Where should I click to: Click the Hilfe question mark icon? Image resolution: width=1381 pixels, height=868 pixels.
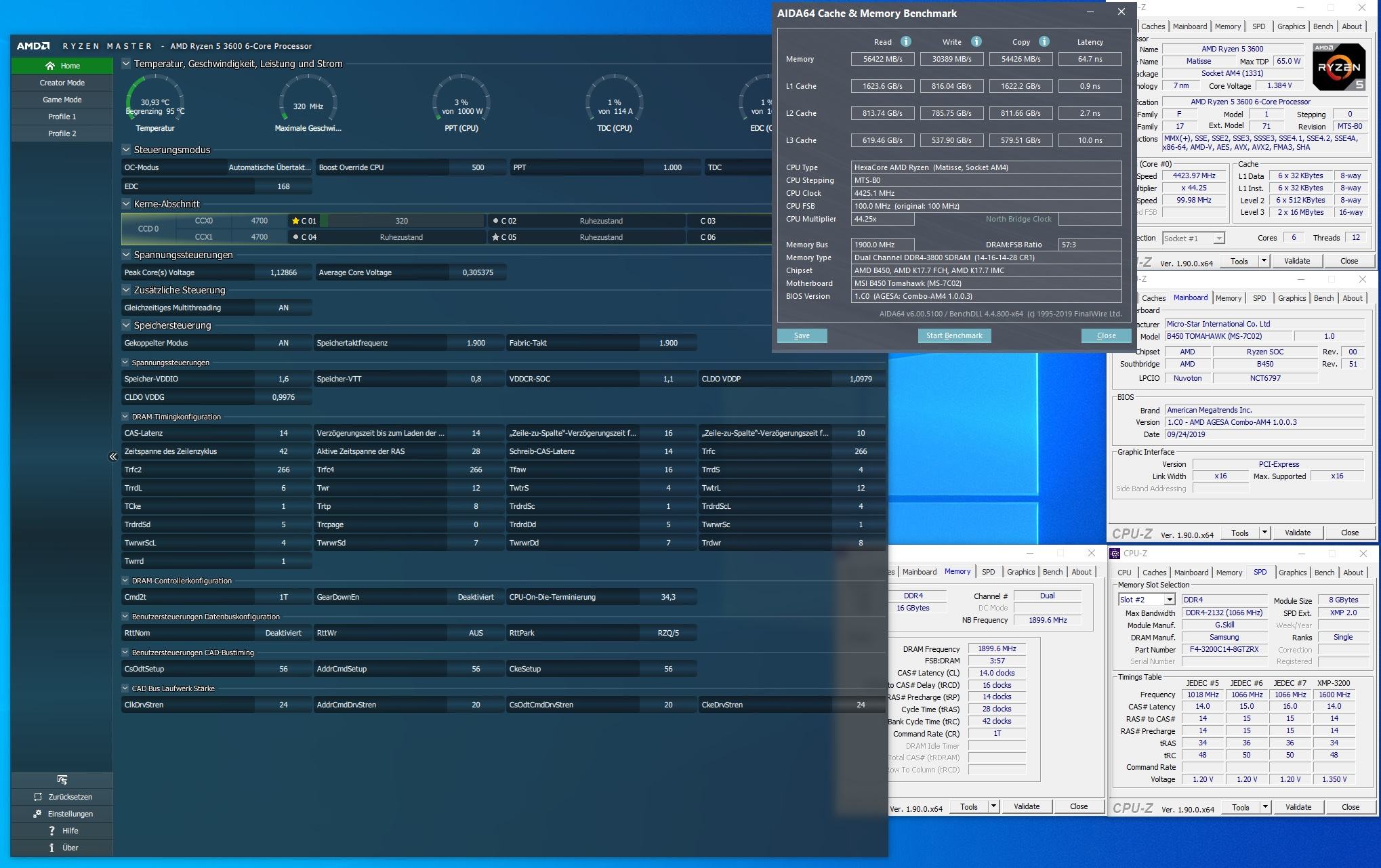[51, 831]
